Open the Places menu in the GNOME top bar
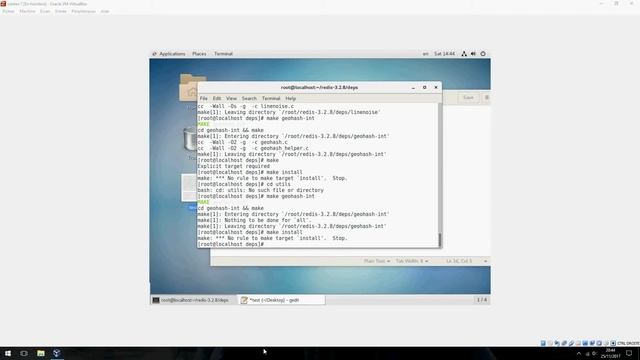 coord(199,54)
